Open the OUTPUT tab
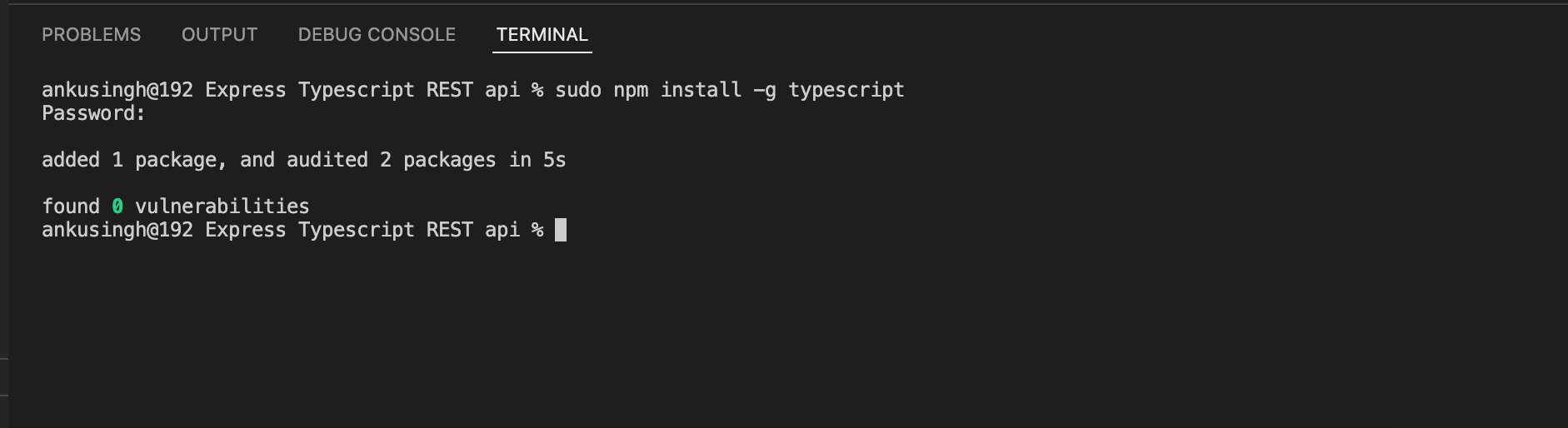 (220, 35)
